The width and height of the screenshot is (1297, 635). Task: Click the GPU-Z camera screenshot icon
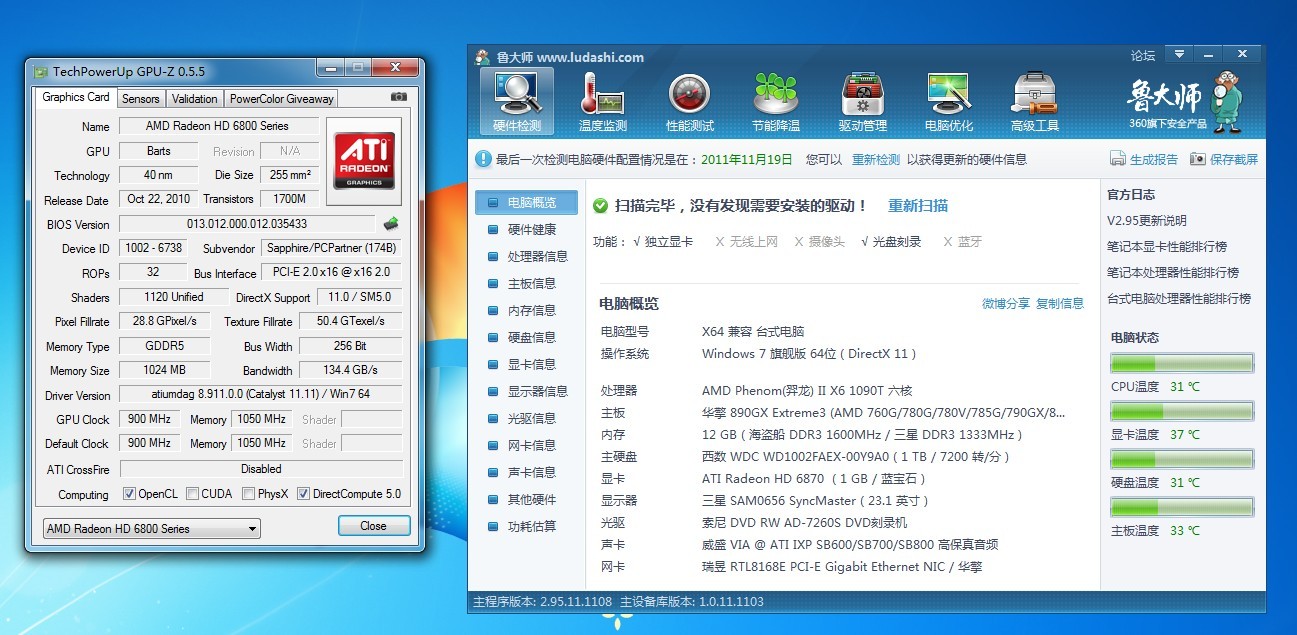(x=399, y=97)
